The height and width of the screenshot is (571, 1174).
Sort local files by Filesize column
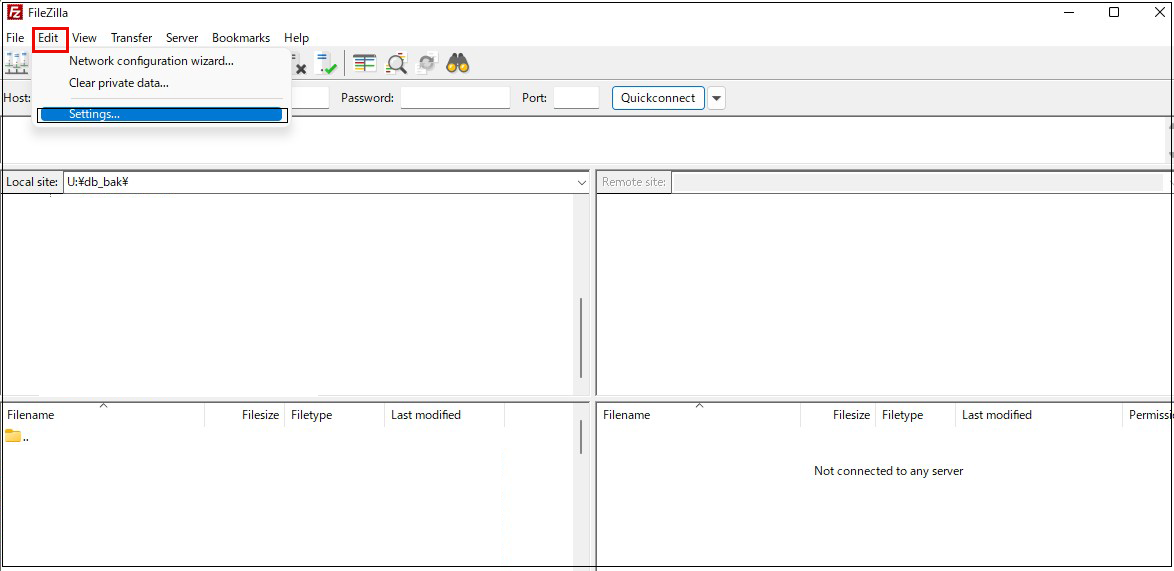245,415
